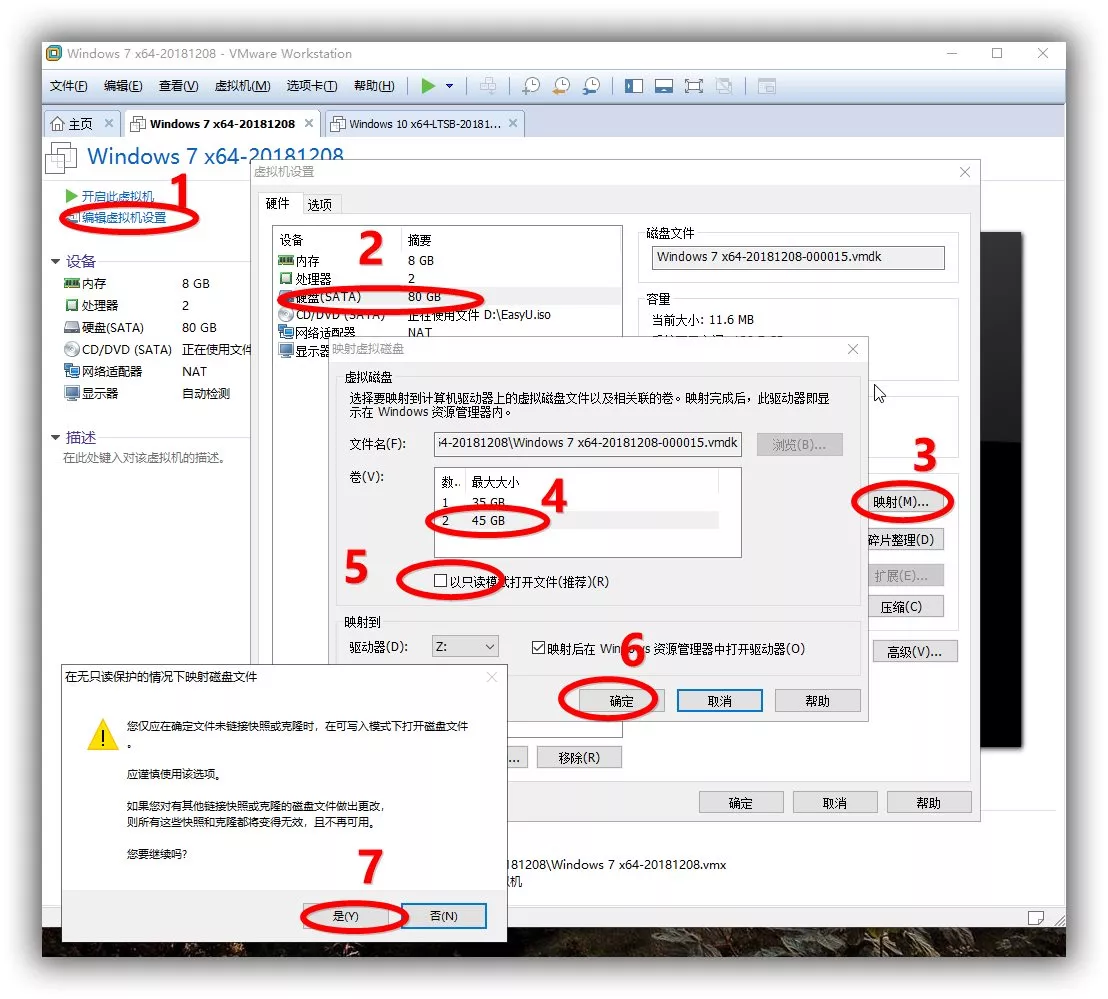Click the 开启此虚拟机 link
This screenshot has width=1108, height=999.
coord(117,196)
